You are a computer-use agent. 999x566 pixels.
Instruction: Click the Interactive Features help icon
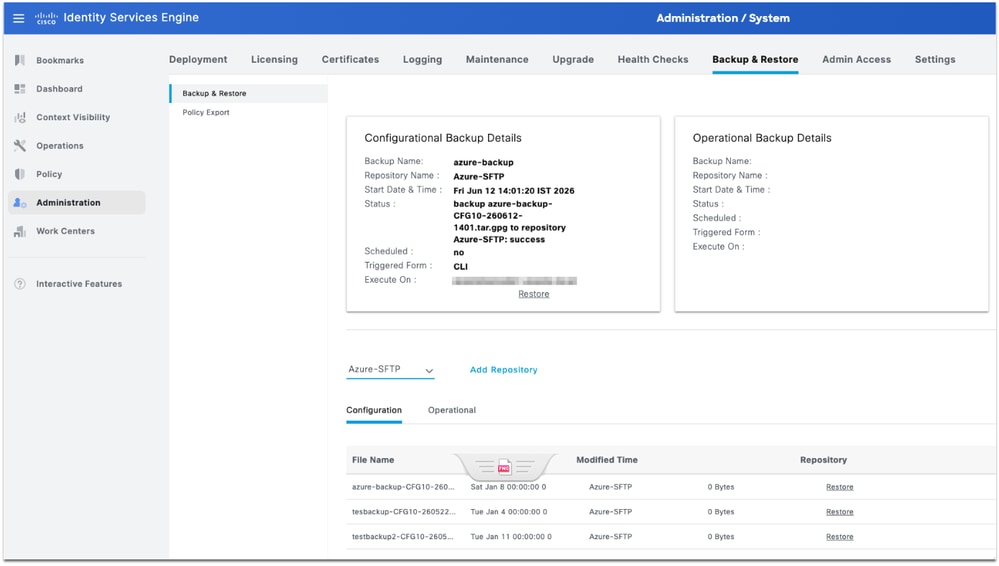point(20,284)
